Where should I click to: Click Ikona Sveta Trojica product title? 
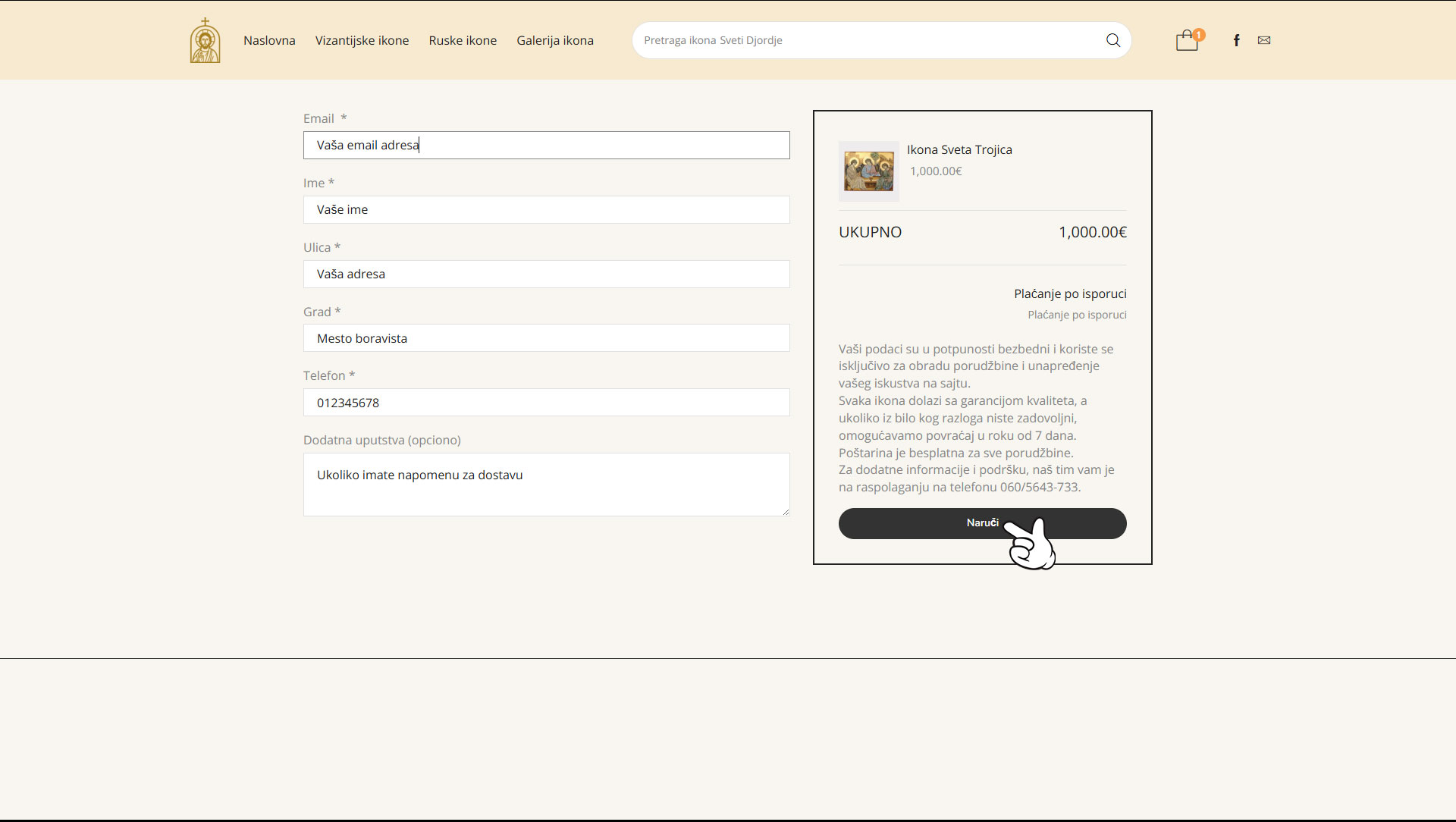tap(959, 149)
